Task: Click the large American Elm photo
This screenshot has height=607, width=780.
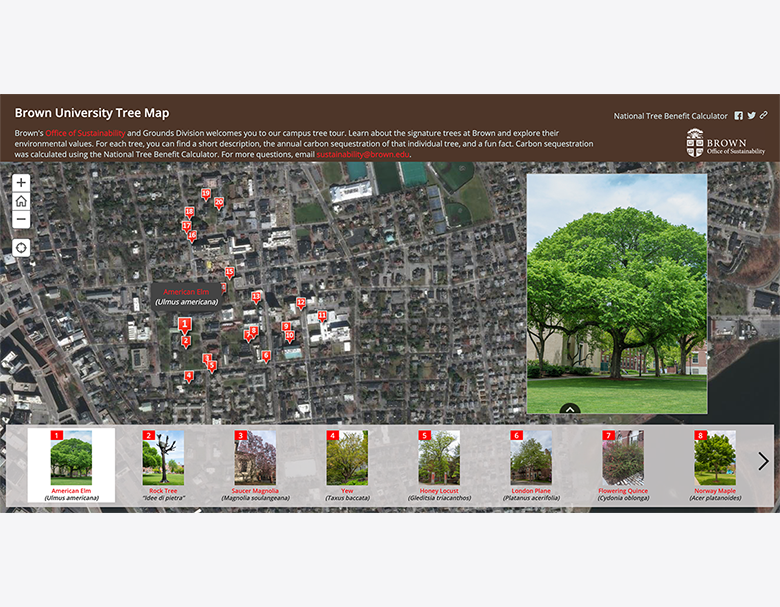Action: [617, 294]
